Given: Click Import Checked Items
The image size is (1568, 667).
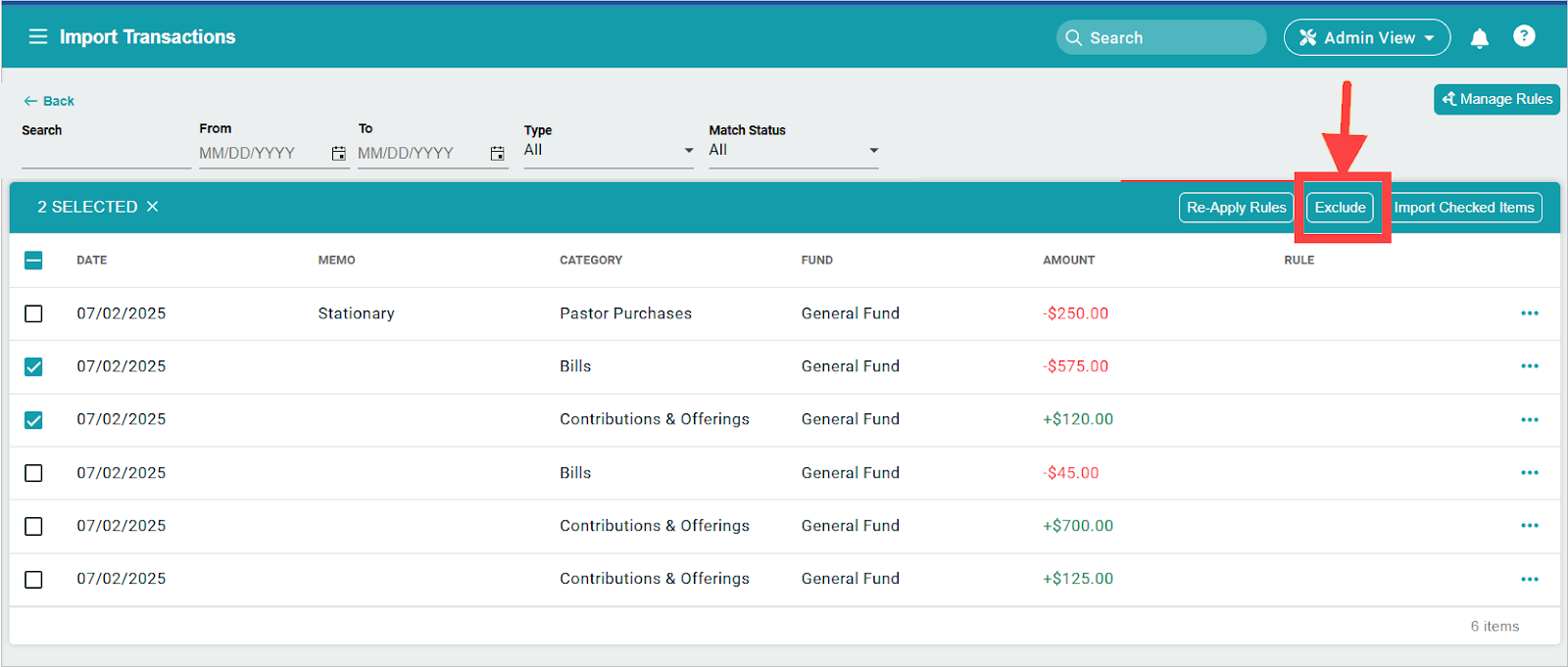Looking at the screenshot, I should [1463, 208].
